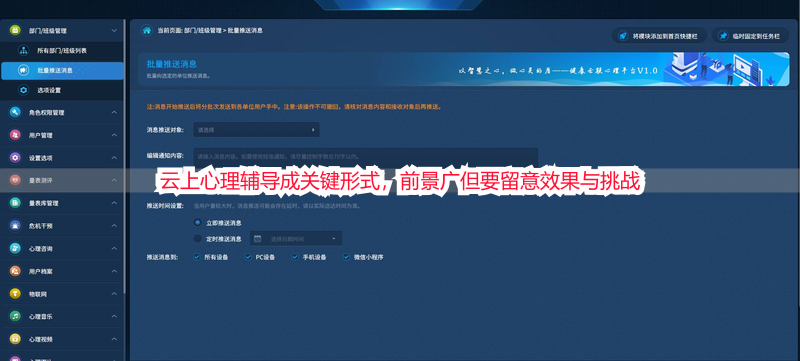The height and width of the screenshot is (361, 800).
Task: Open the 角色权限管理 menu section
Action: point(62,112)
